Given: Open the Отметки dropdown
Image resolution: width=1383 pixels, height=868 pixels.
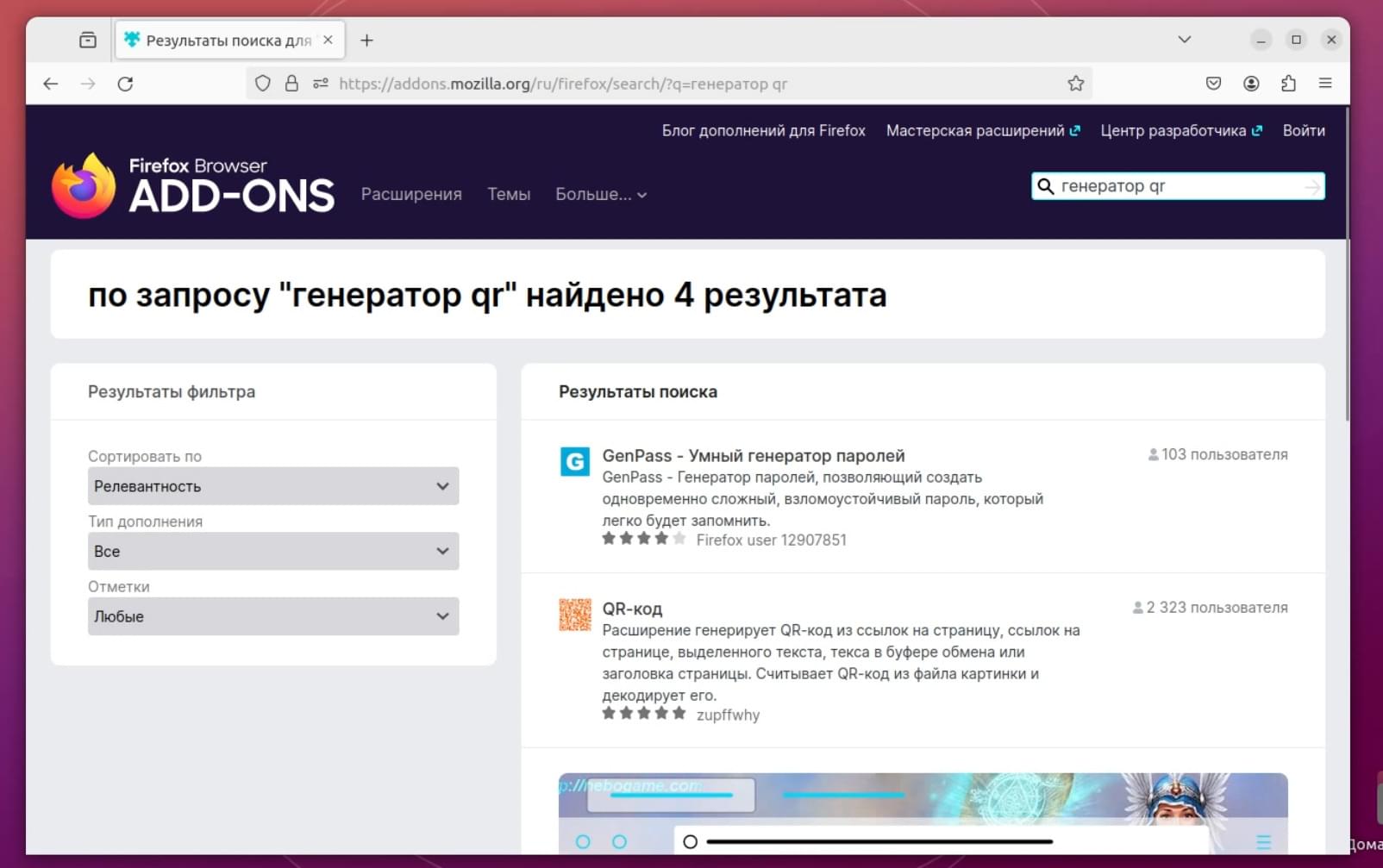Looking at the screenshot, I should (273, 616).
